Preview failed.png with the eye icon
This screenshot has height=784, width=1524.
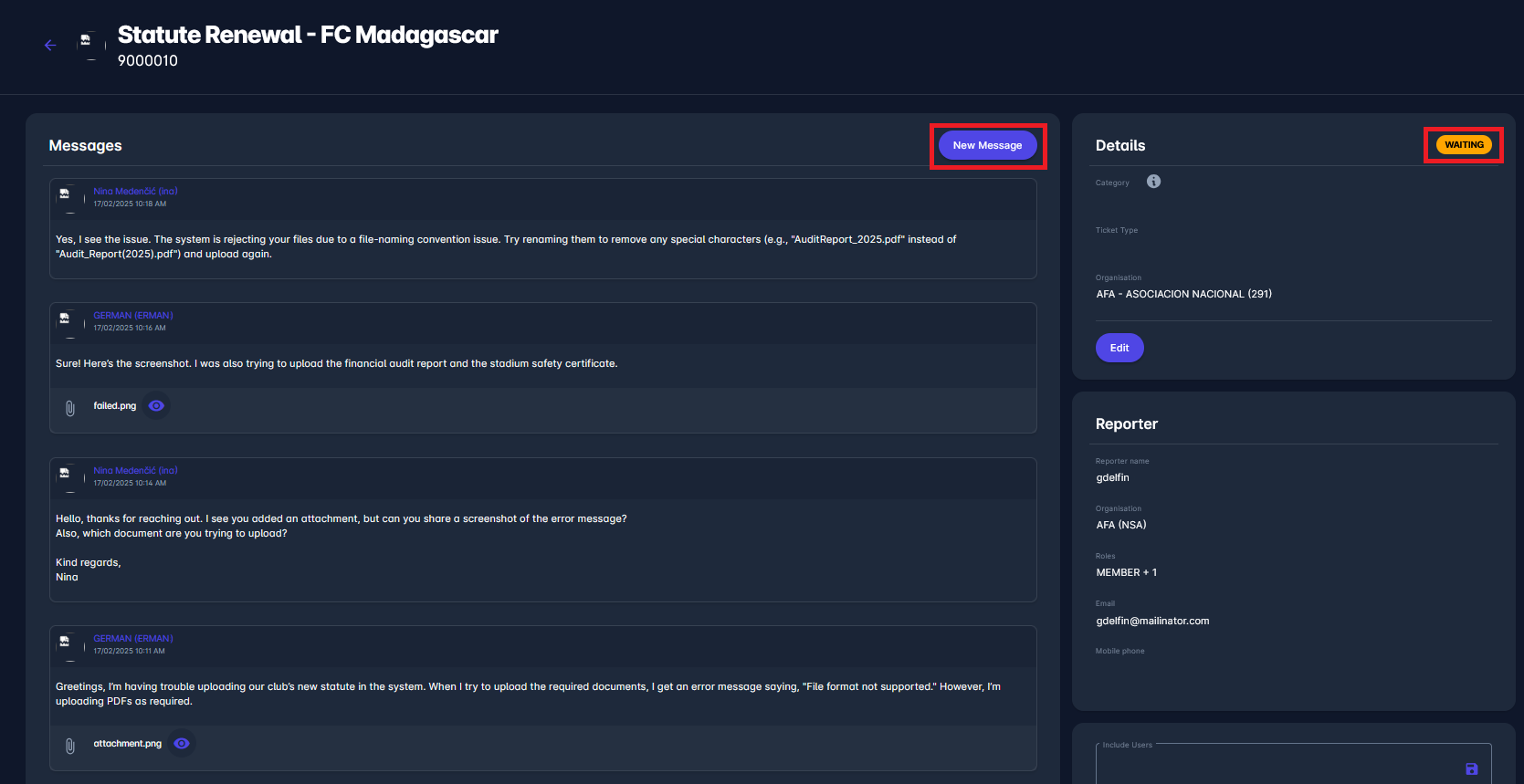tap(157, 406)
